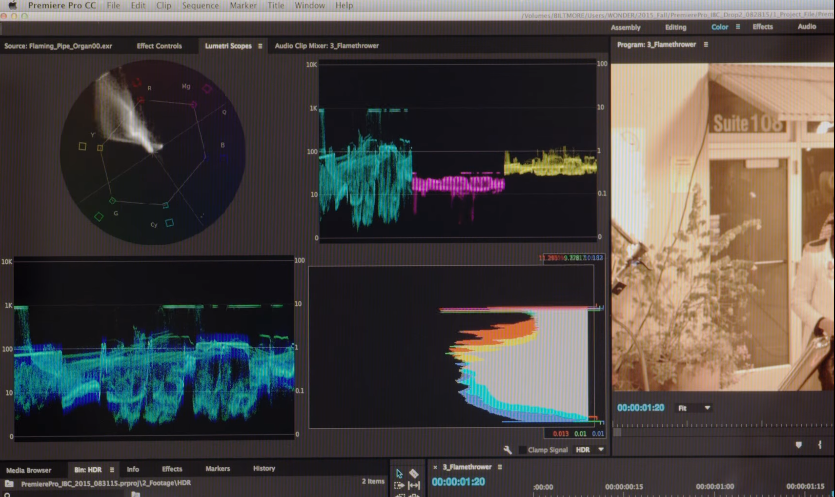Open the Info tab
835x497 pixels.
(133, 469)
